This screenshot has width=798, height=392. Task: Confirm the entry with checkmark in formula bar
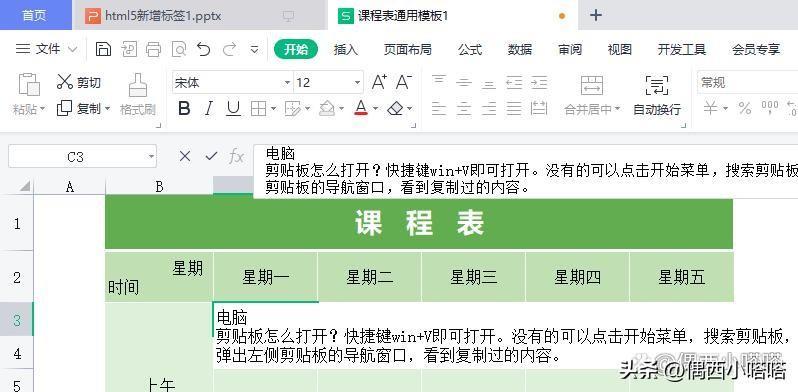(211, 156)
